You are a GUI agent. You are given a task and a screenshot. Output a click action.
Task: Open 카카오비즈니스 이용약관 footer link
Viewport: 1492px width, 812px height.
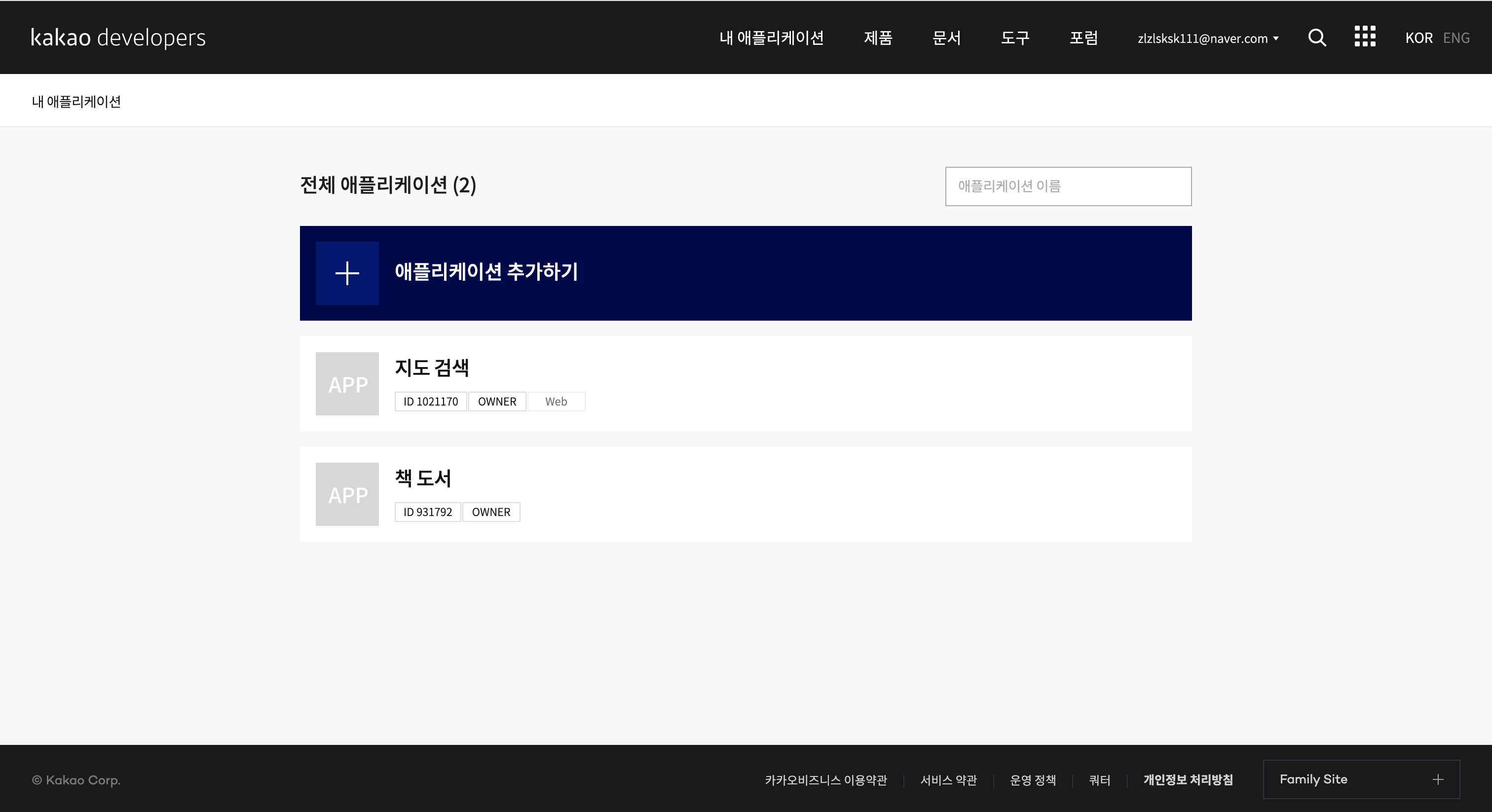(x=825, y=780)
